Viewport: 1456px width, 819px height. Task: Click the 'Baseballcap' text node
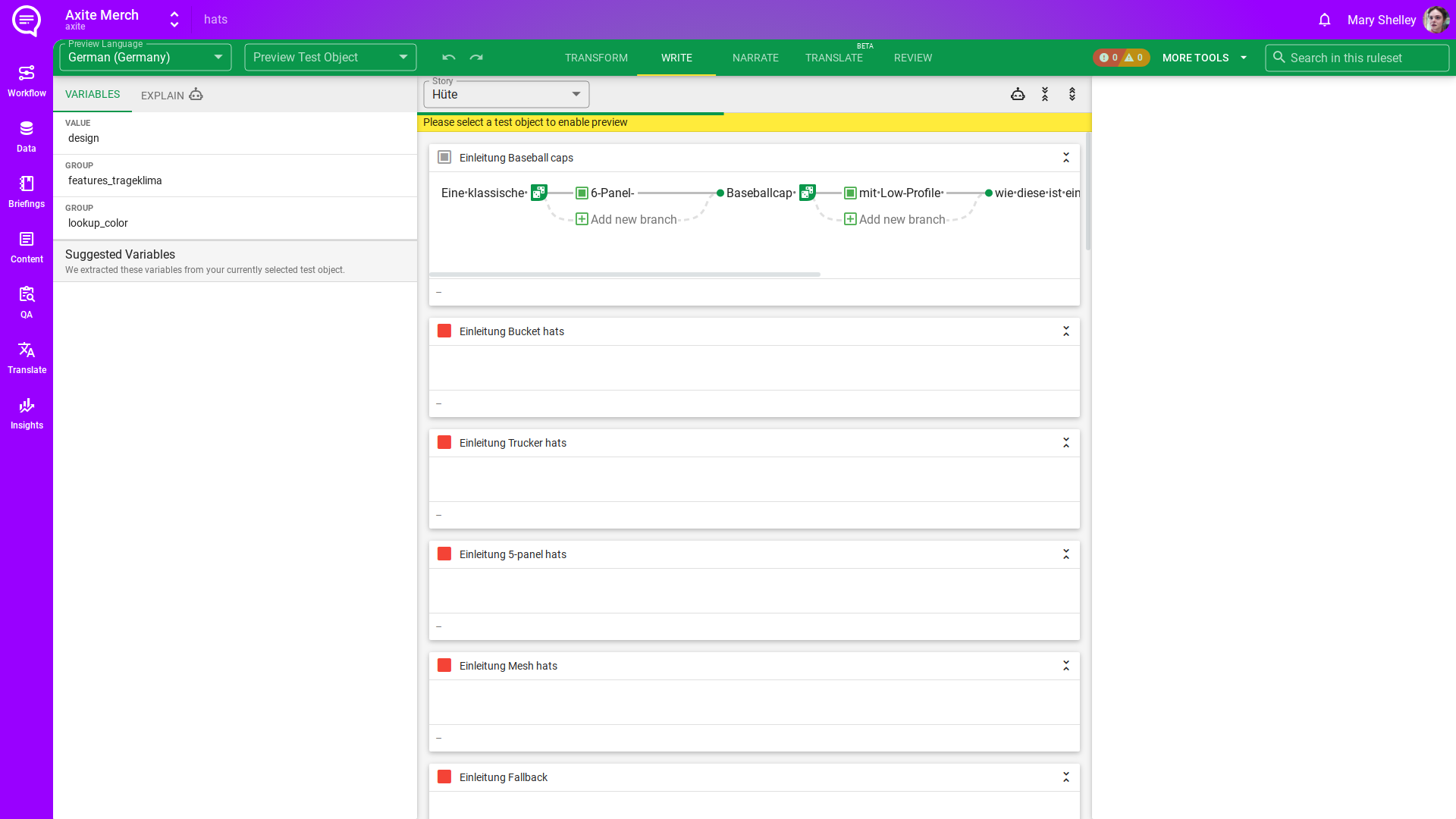(x=760, y=193)
